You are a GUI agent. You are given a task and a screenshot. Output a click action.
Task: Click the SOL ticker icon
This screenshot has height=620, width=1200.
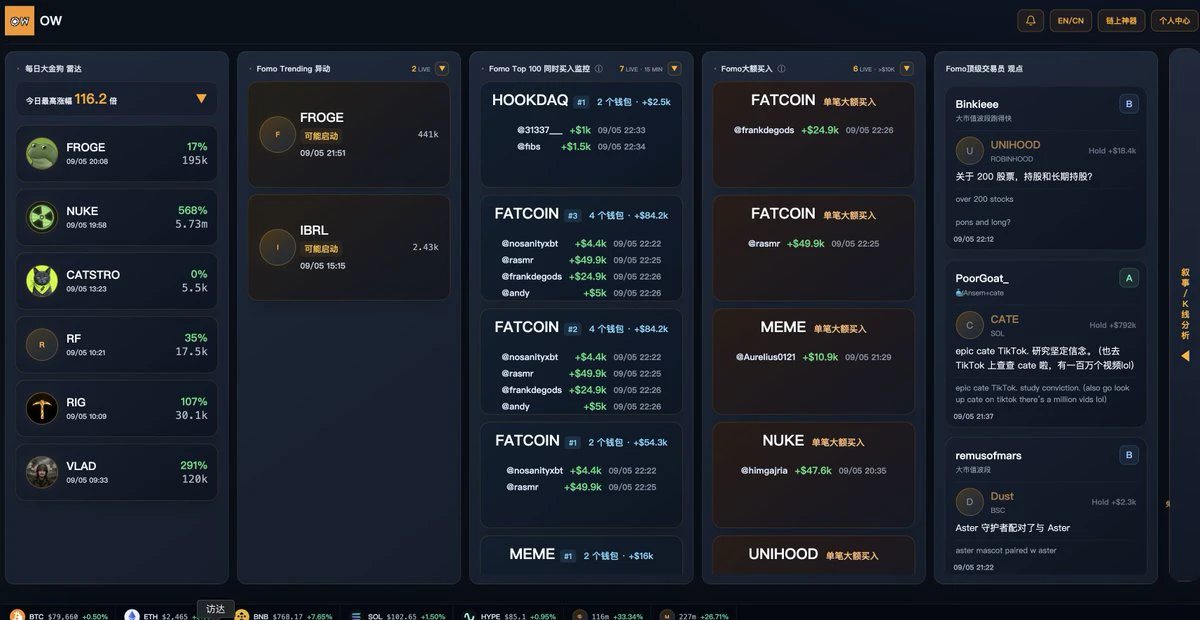[355, 616]
